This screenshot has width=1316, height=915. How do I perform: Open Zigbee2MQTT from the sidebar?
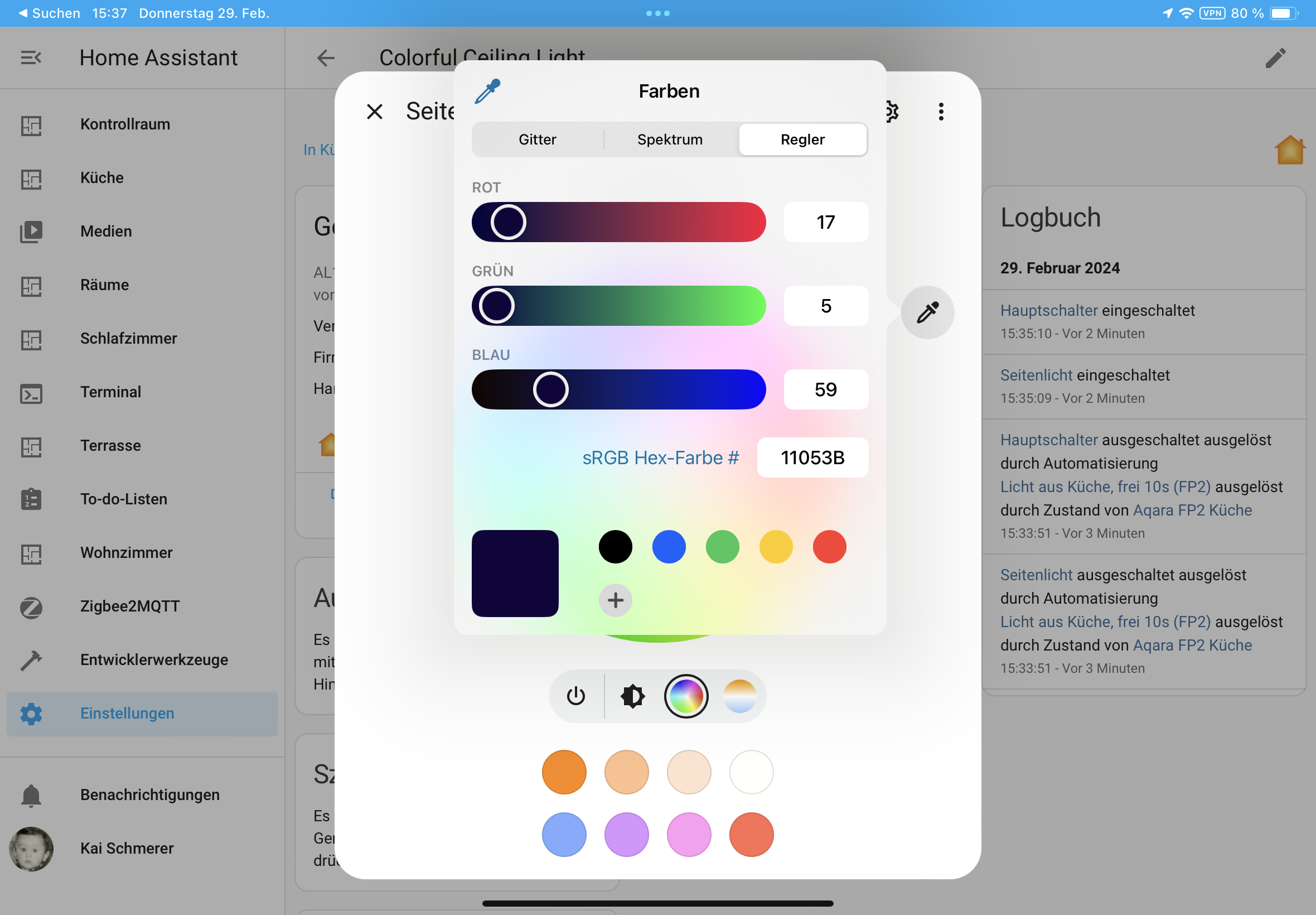[129, 606]
